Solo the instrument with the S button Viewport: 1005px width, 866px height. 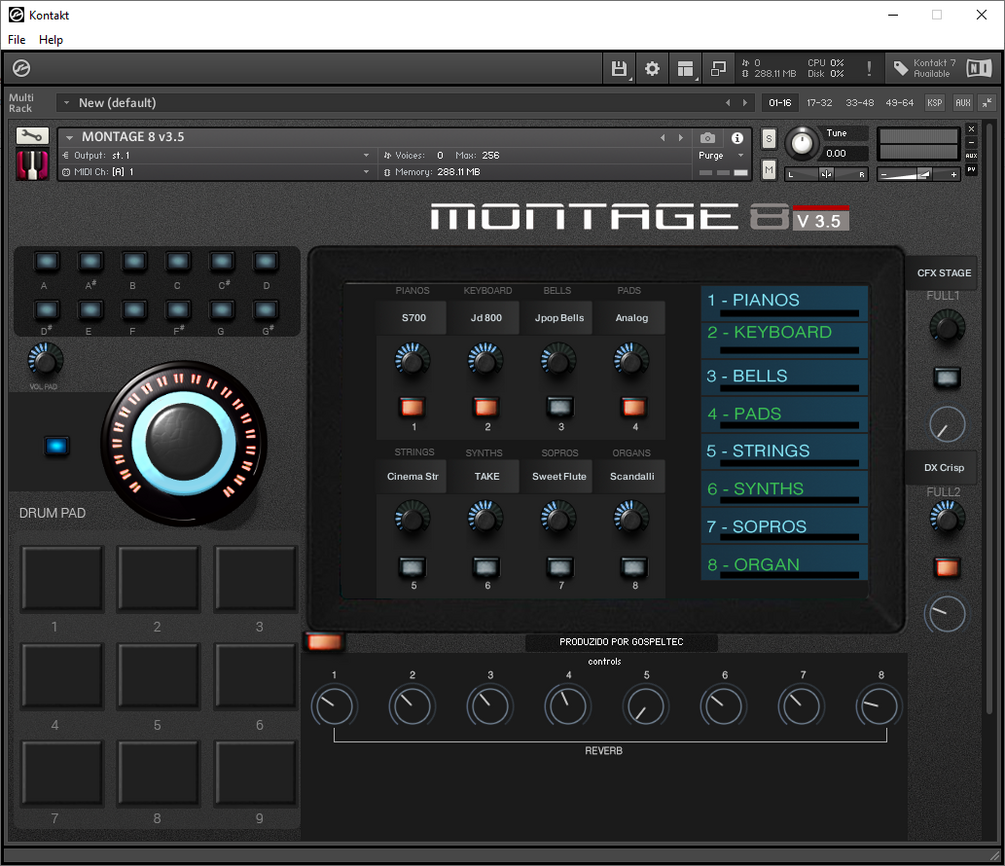(768, 138)
